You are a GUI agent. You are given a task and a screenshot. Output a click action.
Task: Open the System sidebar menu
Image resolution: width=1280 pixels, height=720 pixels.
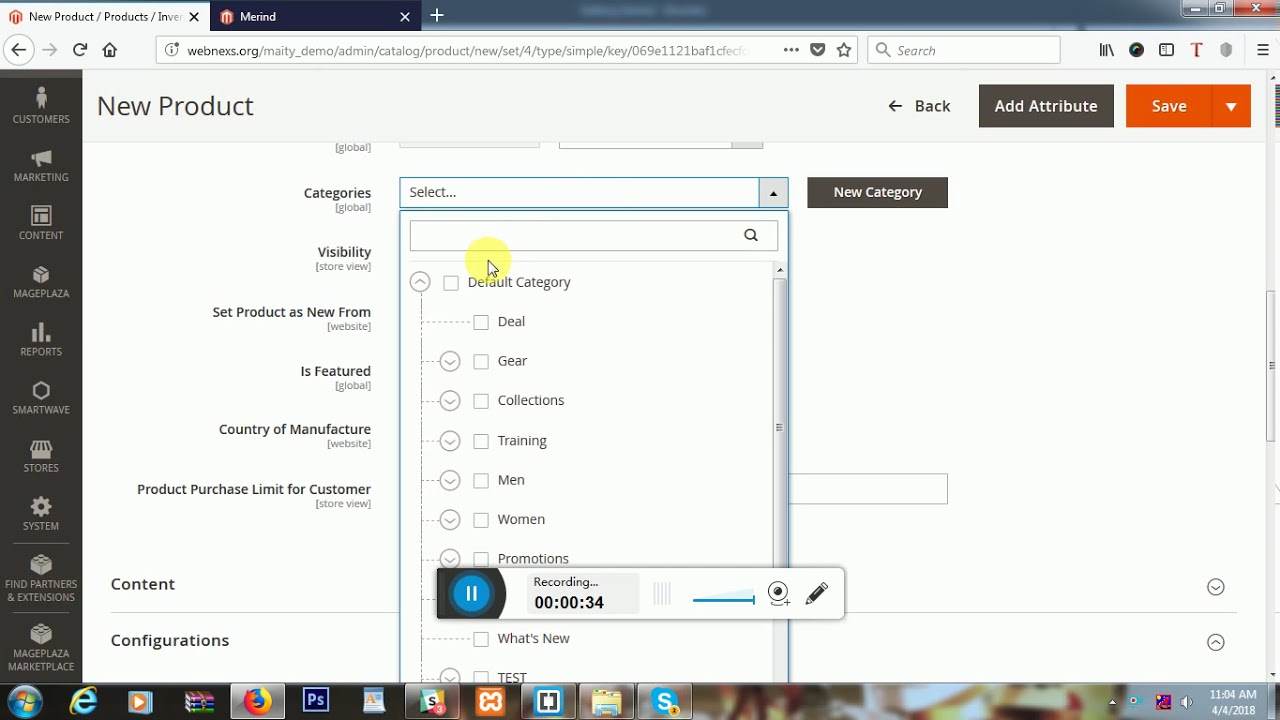pos(41,514)
